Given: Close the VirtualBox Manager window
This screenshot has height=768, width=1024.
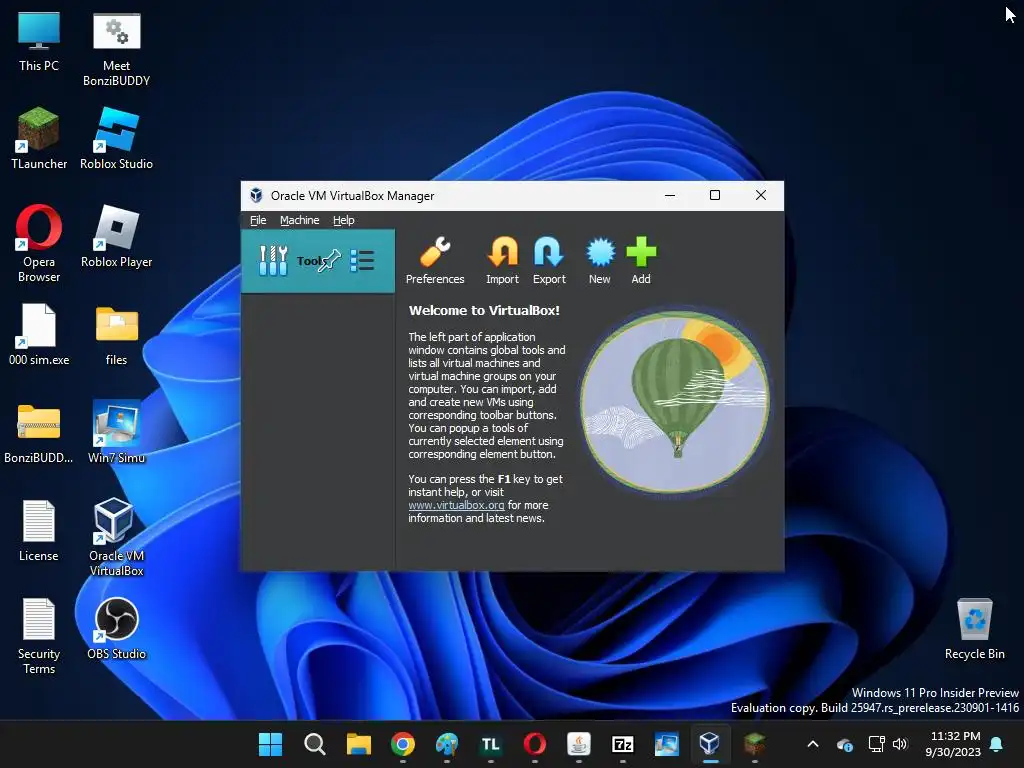Looking at the screenshot, I should [x=761, y=195].
